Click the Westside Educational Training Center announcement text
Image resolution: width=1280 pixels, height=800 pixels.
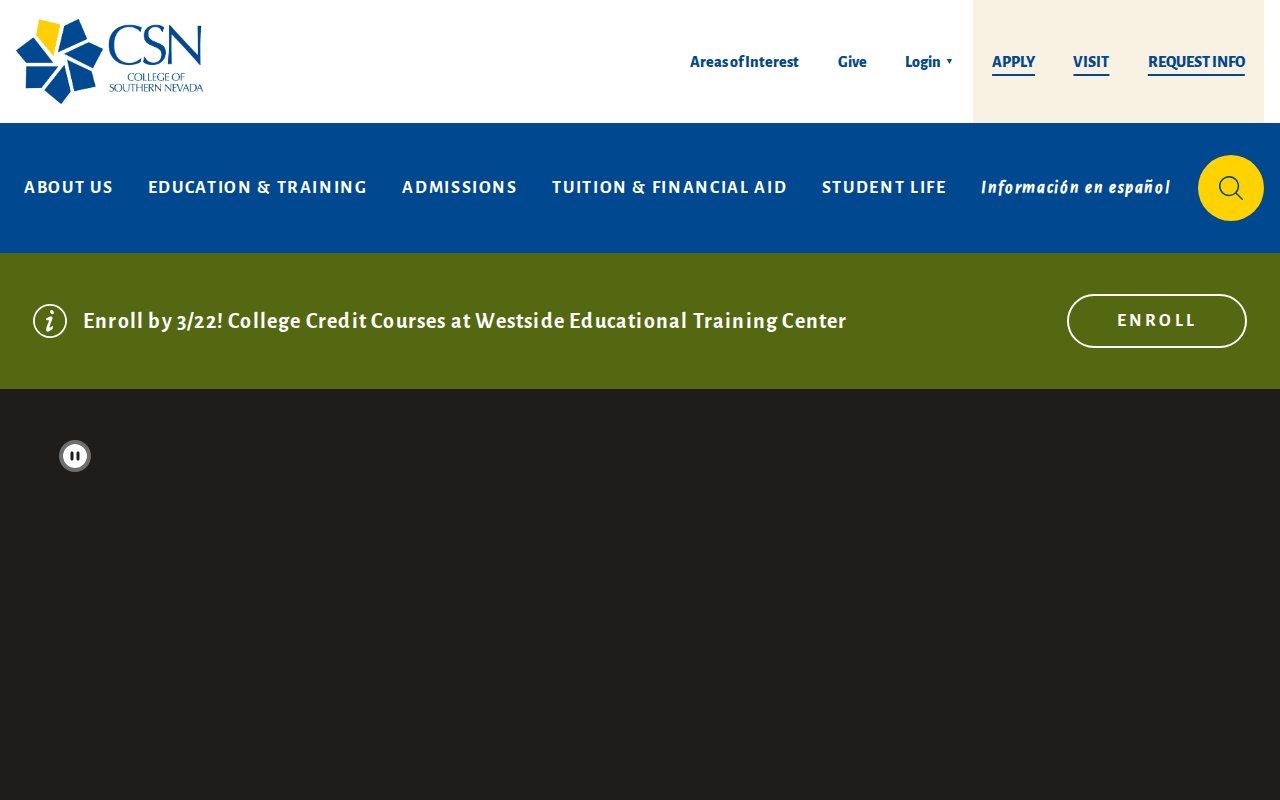(464, 321)
